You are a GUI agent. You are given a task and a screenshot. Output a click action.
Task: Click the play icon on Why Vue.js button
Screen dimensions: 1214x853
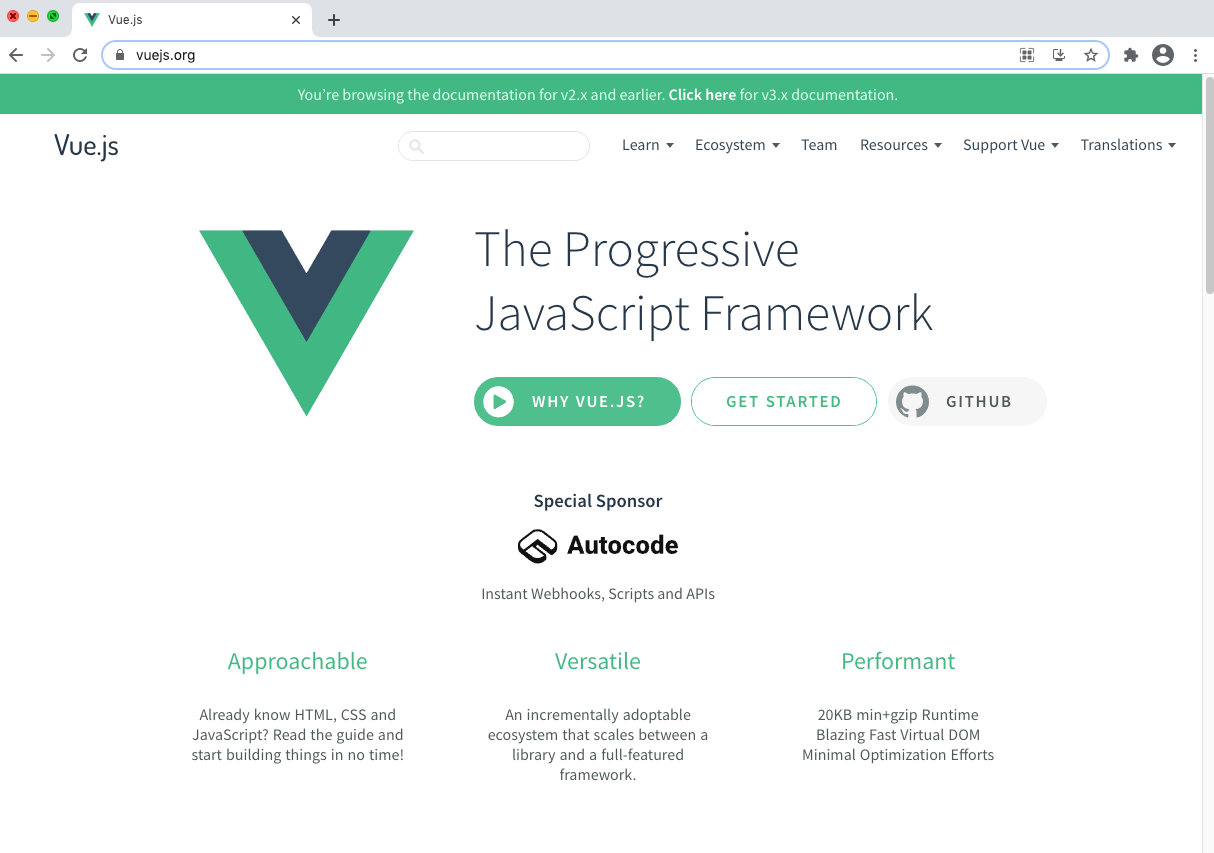(498, 401)
